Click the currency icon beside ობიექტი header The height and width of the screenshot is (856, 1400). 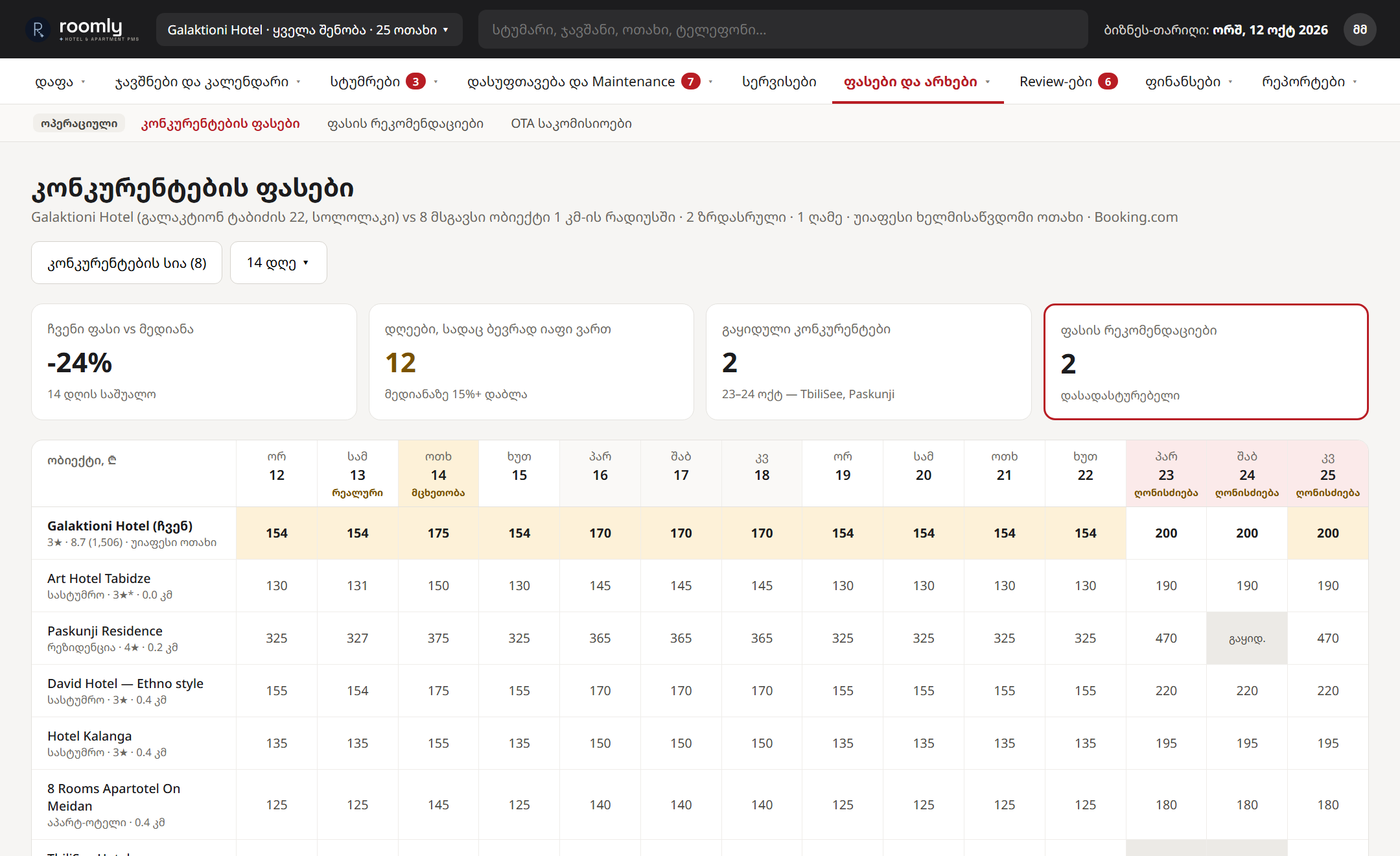point(112,460)
